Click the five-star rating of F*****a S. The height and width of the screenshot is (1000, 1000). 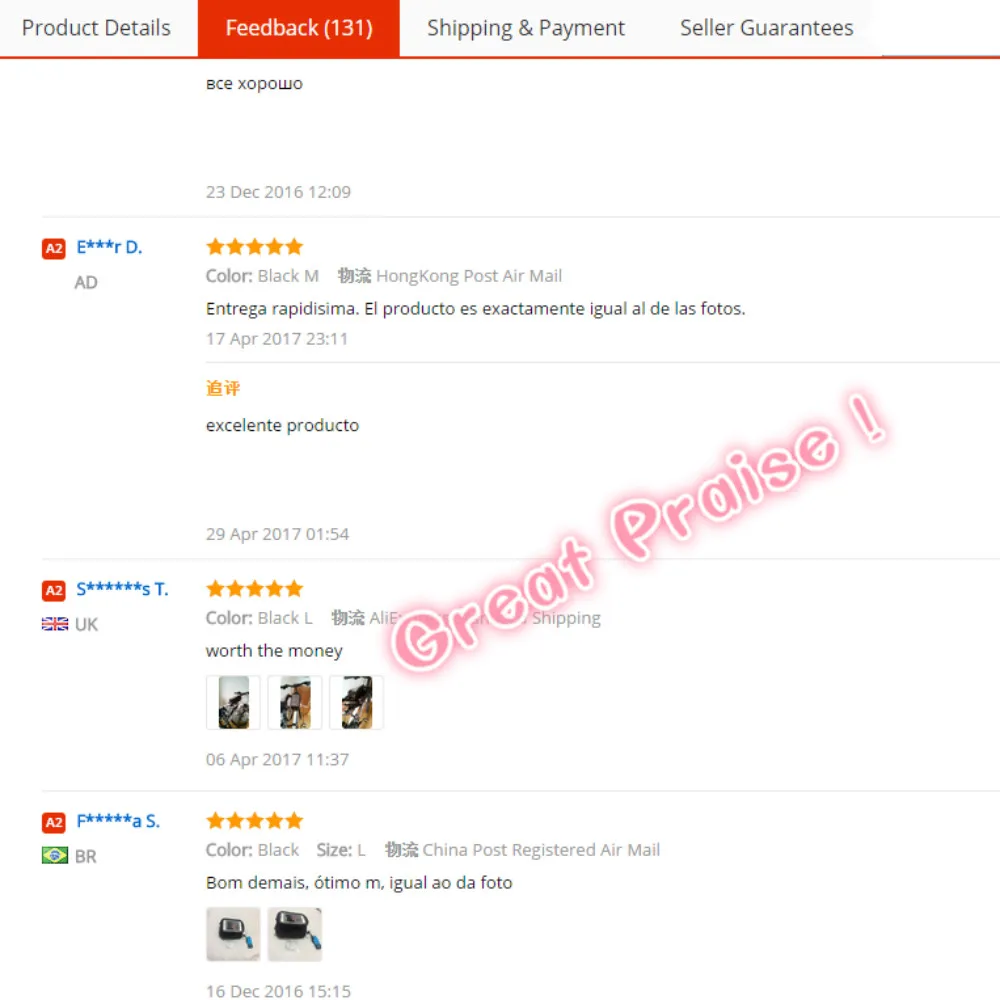pos(254,821)
